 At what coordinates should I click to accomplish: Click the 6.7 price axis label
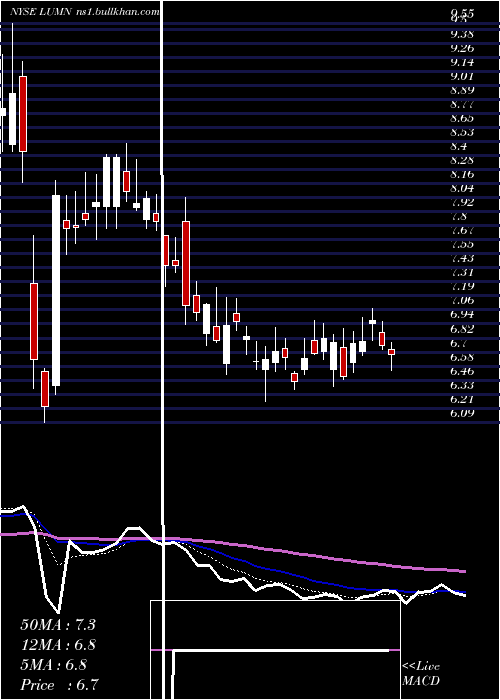(x=459, y=343)
